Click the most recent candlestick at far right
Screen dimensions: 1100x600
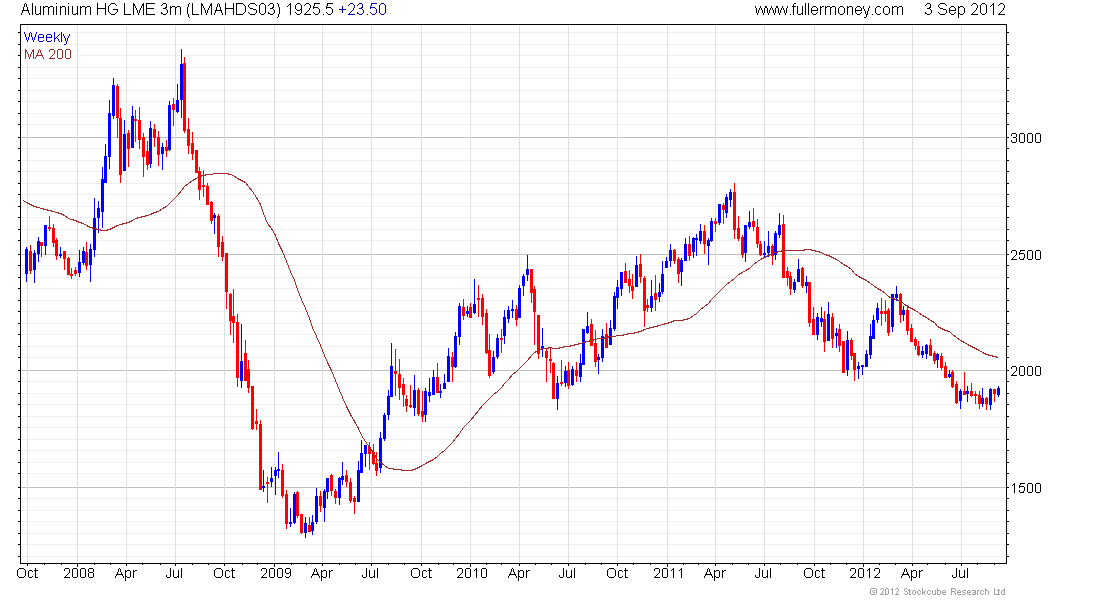coord(997,392)
